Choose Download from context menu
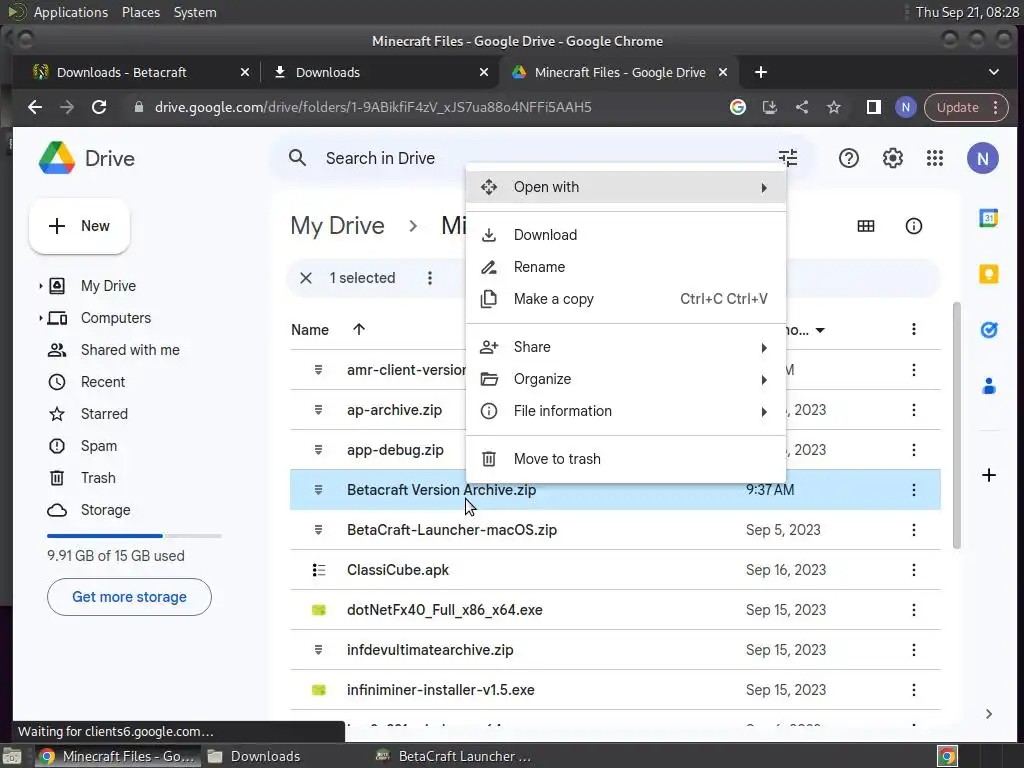 point(626,235)
